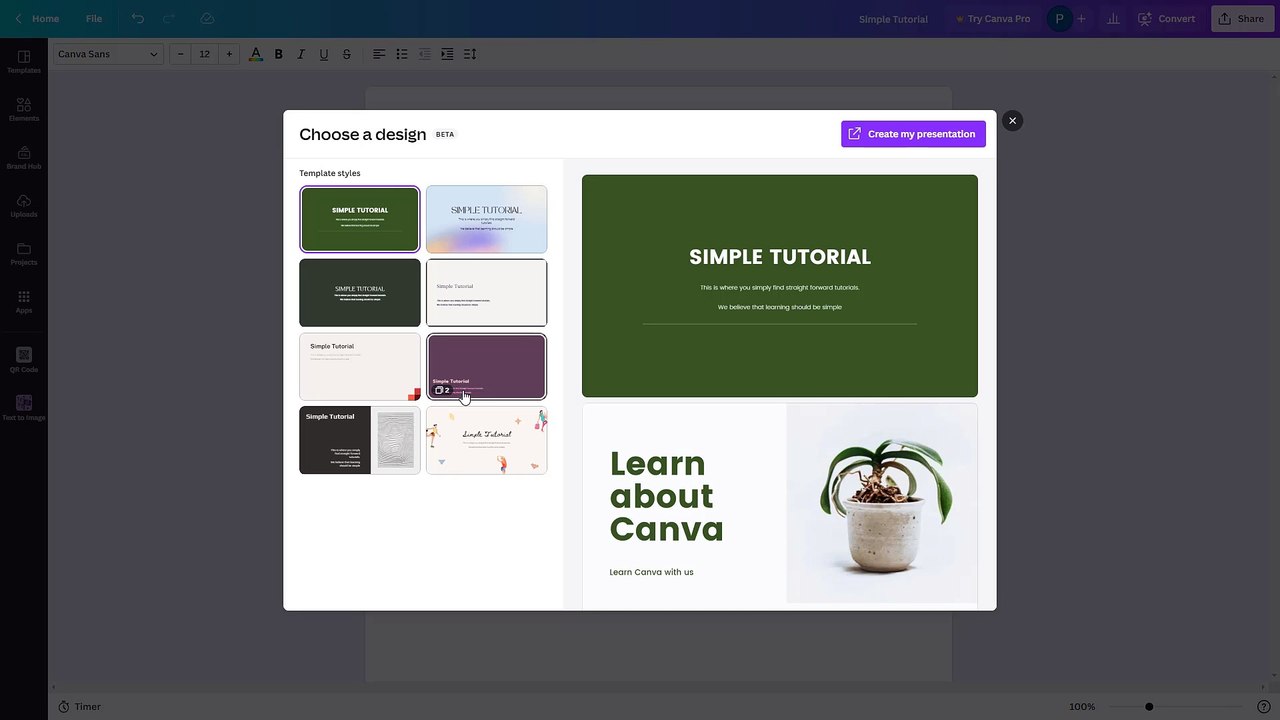This screenshot has width=1280, height=720.
Task: Toggle italic formatting
Action: [301, 54]
